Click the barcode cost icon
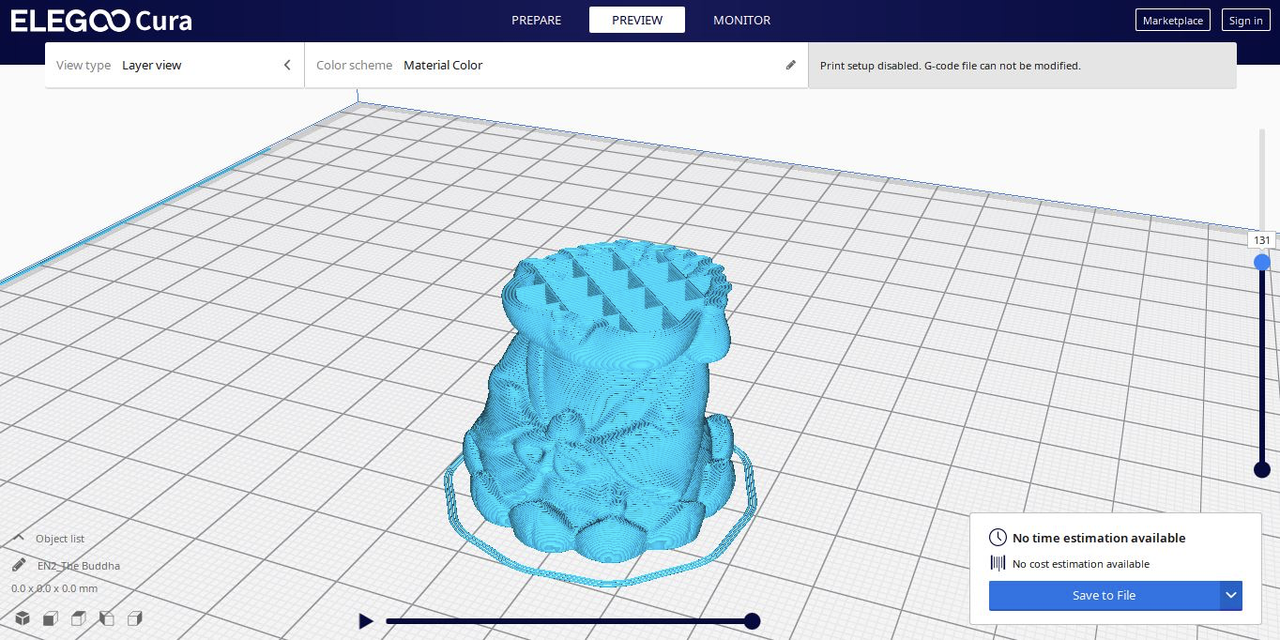The width and height of the screenshot is (1280, 640). [x=997, y=563]
